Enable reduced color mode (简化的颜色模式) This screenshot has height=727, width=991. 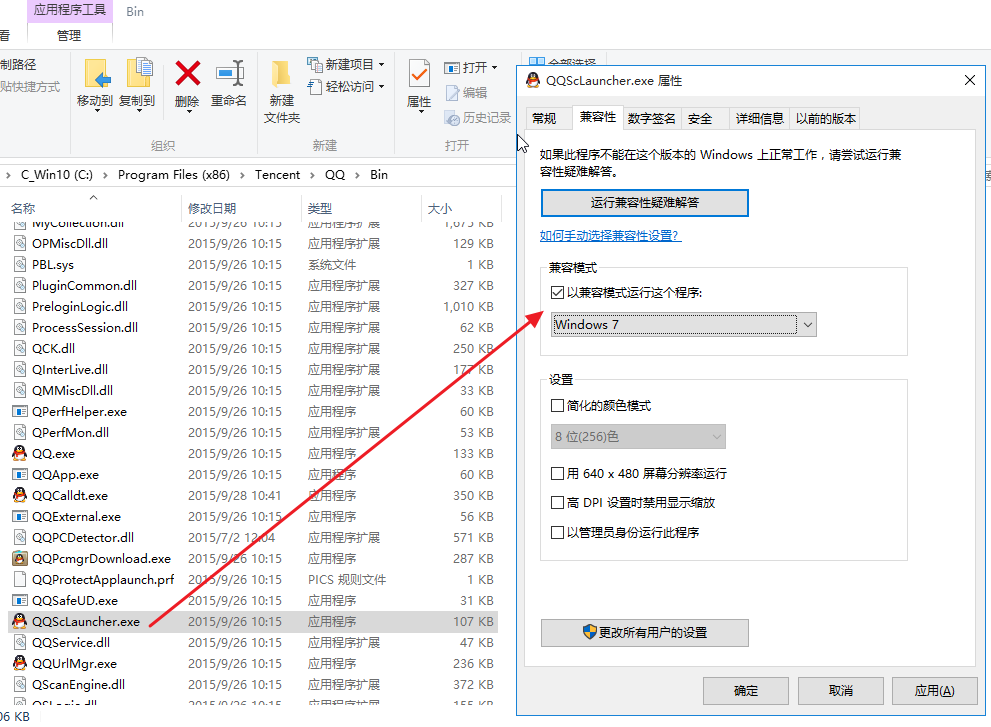[x=557, y=406]
